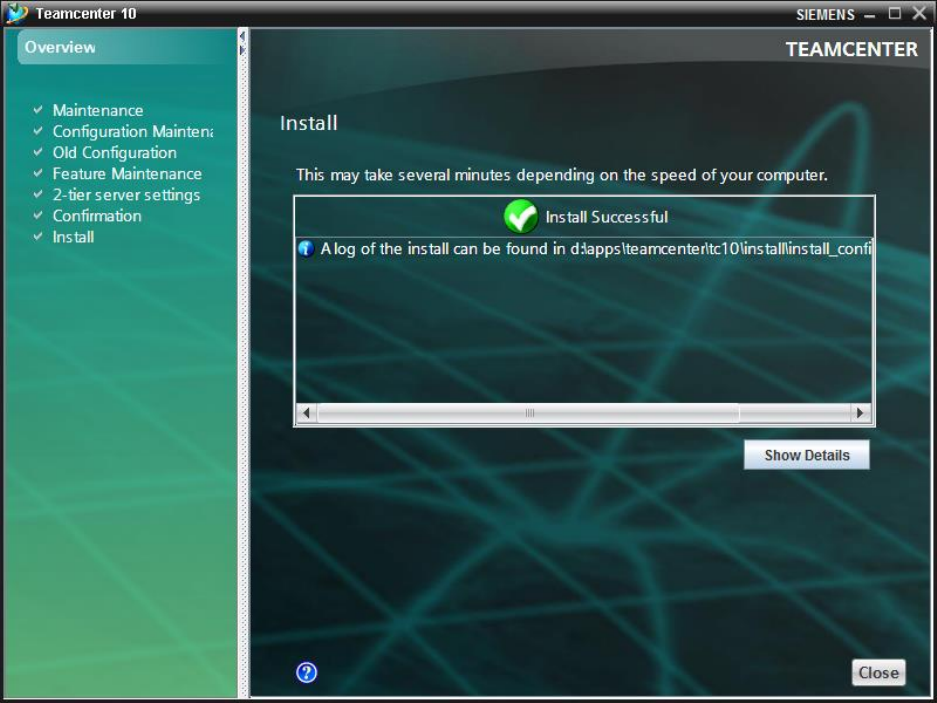Select the Feature Maintenance step
This screenshot has height=703, width=937.
pos(127,173)
